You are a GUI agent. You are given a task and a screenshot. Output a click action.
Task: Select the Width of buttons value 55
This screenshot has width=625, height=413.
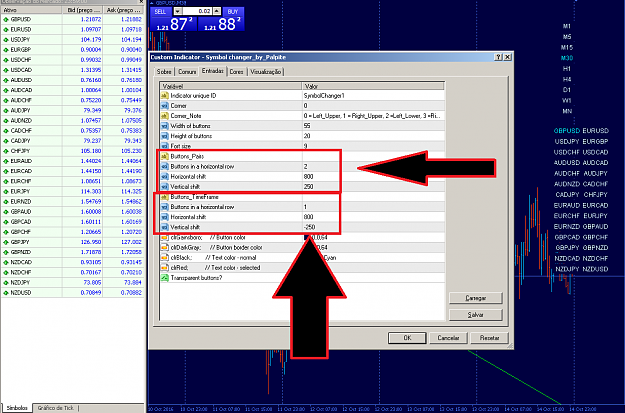click(373, 126)
